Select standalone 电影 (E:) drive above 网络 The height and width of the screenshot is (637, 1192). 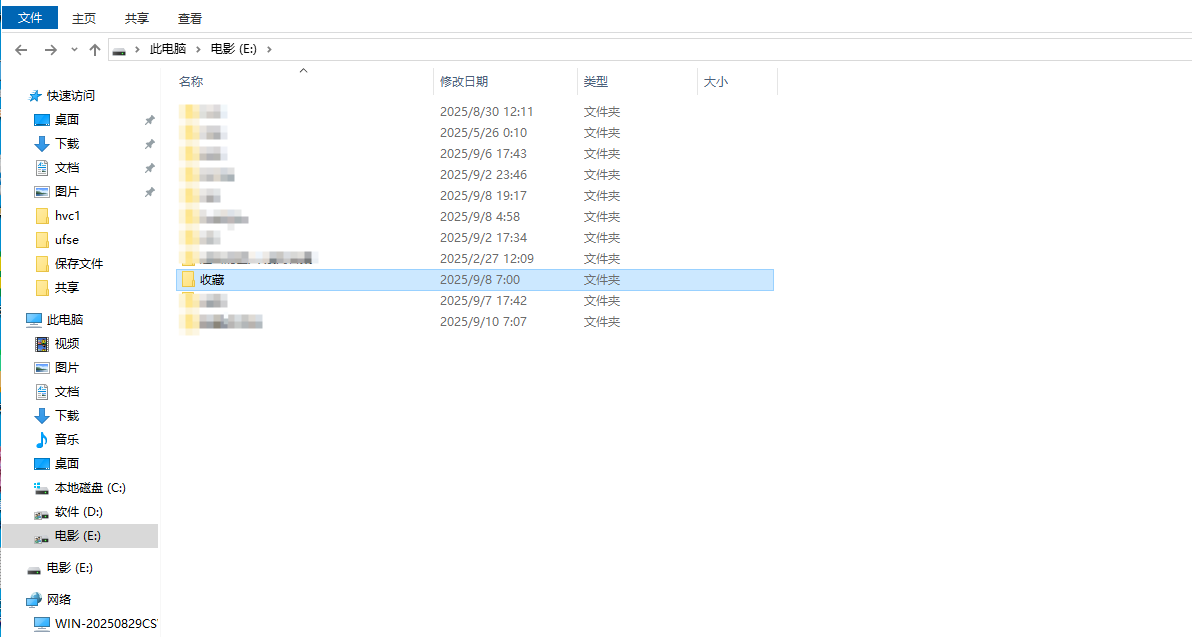pos(69,568)
